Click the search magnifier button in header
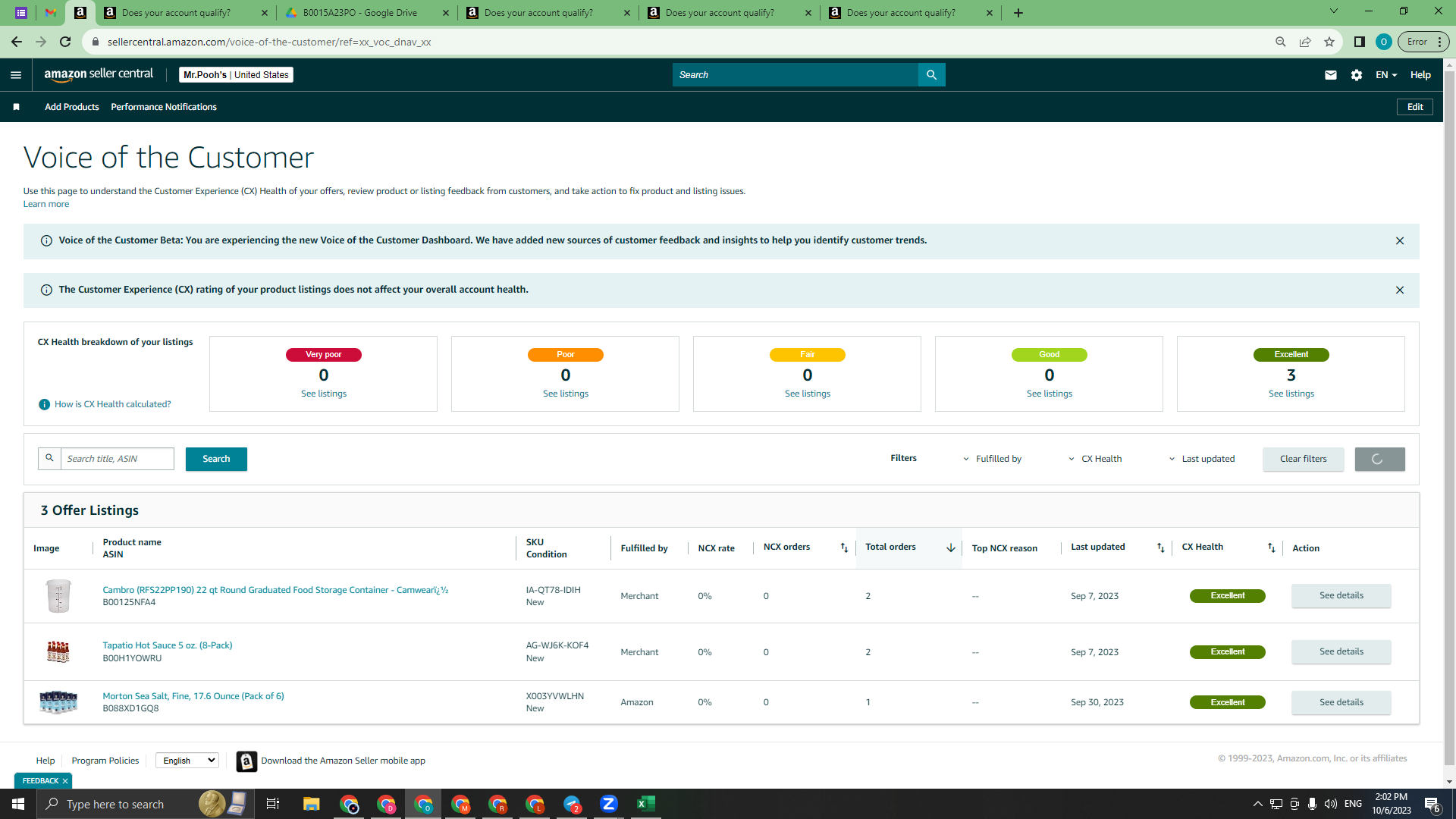Viewport: 1456px width, 819px height. (931, 75)
